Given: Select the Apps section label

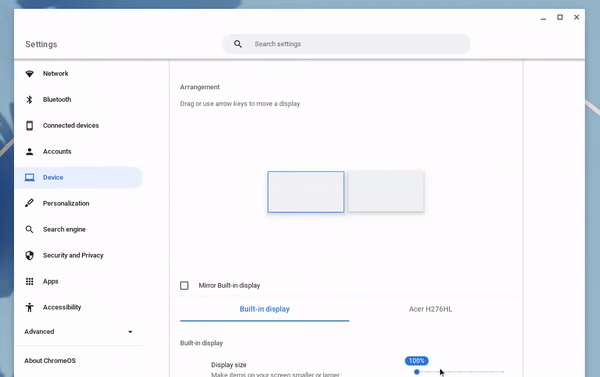Looking at the screenshot, I should [51, 281].
